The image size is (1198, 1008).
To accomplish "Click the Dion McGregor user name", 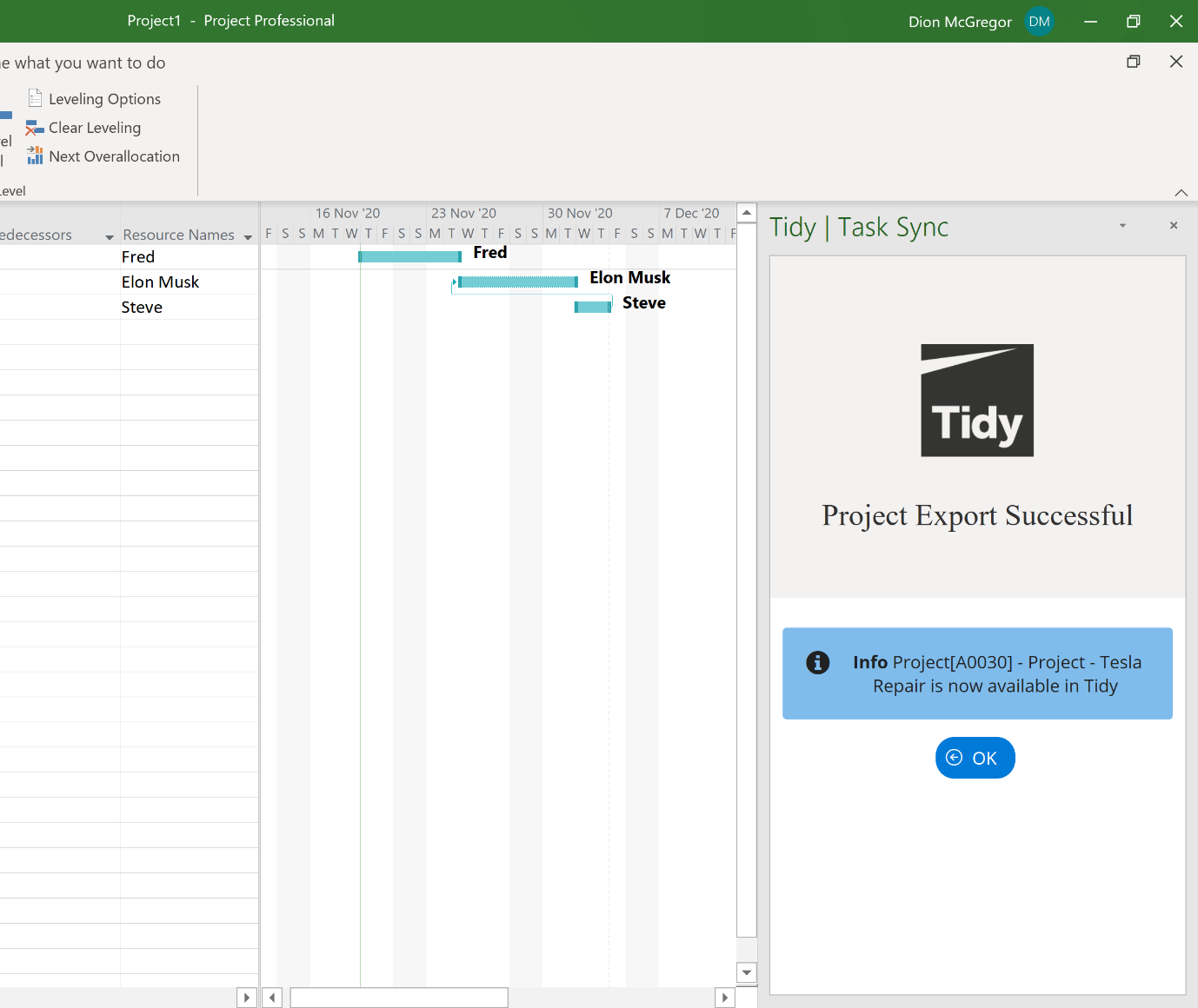I will tap(960, 22).
